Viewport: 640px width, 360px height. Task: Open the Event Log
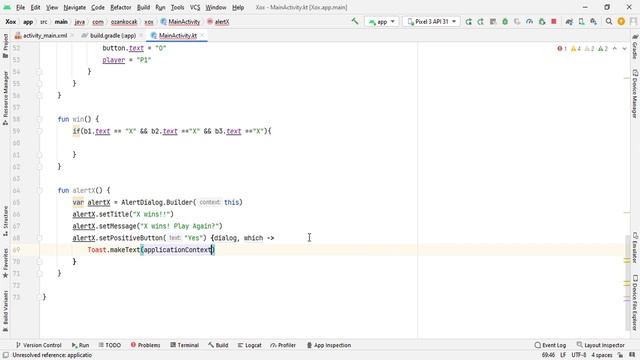click(550, 345)
